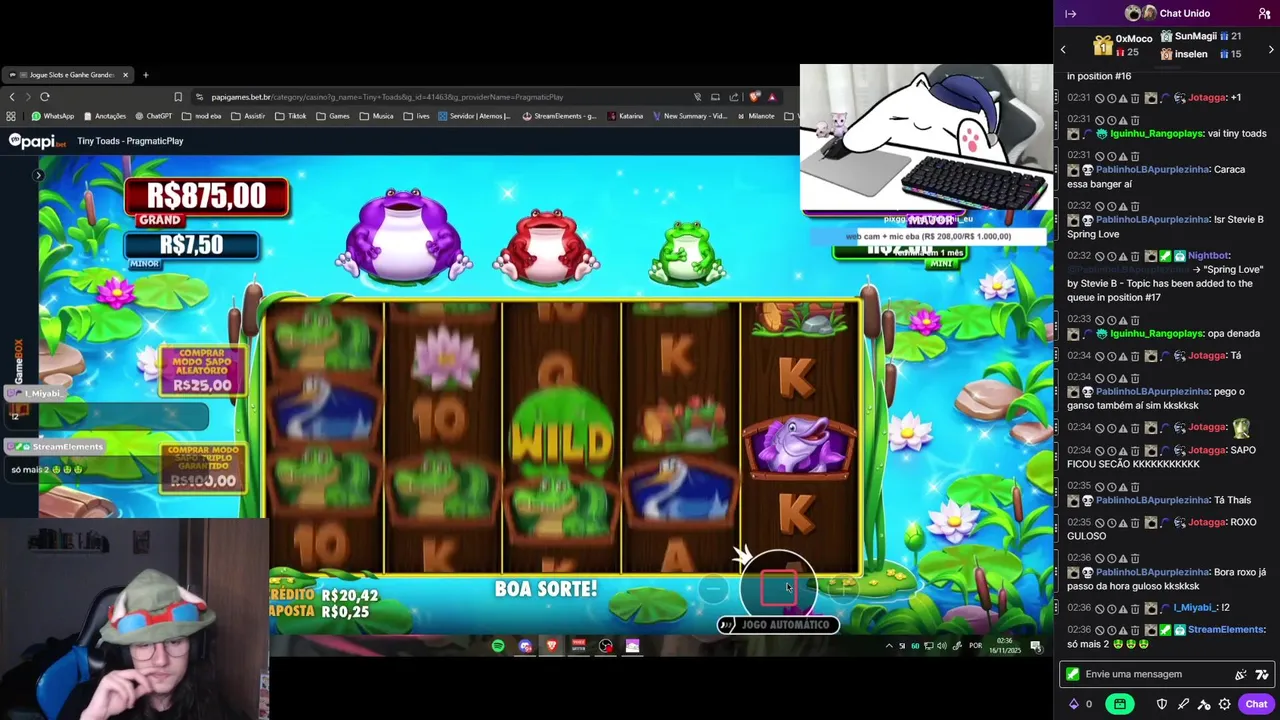Open the StreamElements bookmark
The height and width of the screenshot is (720, 1280).
pyautogui.click(x=559, y=116)
